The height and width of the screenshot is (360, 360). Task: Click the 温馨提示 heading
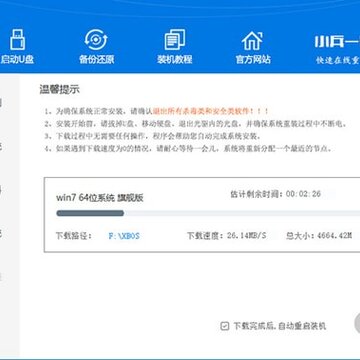point(60,90)
